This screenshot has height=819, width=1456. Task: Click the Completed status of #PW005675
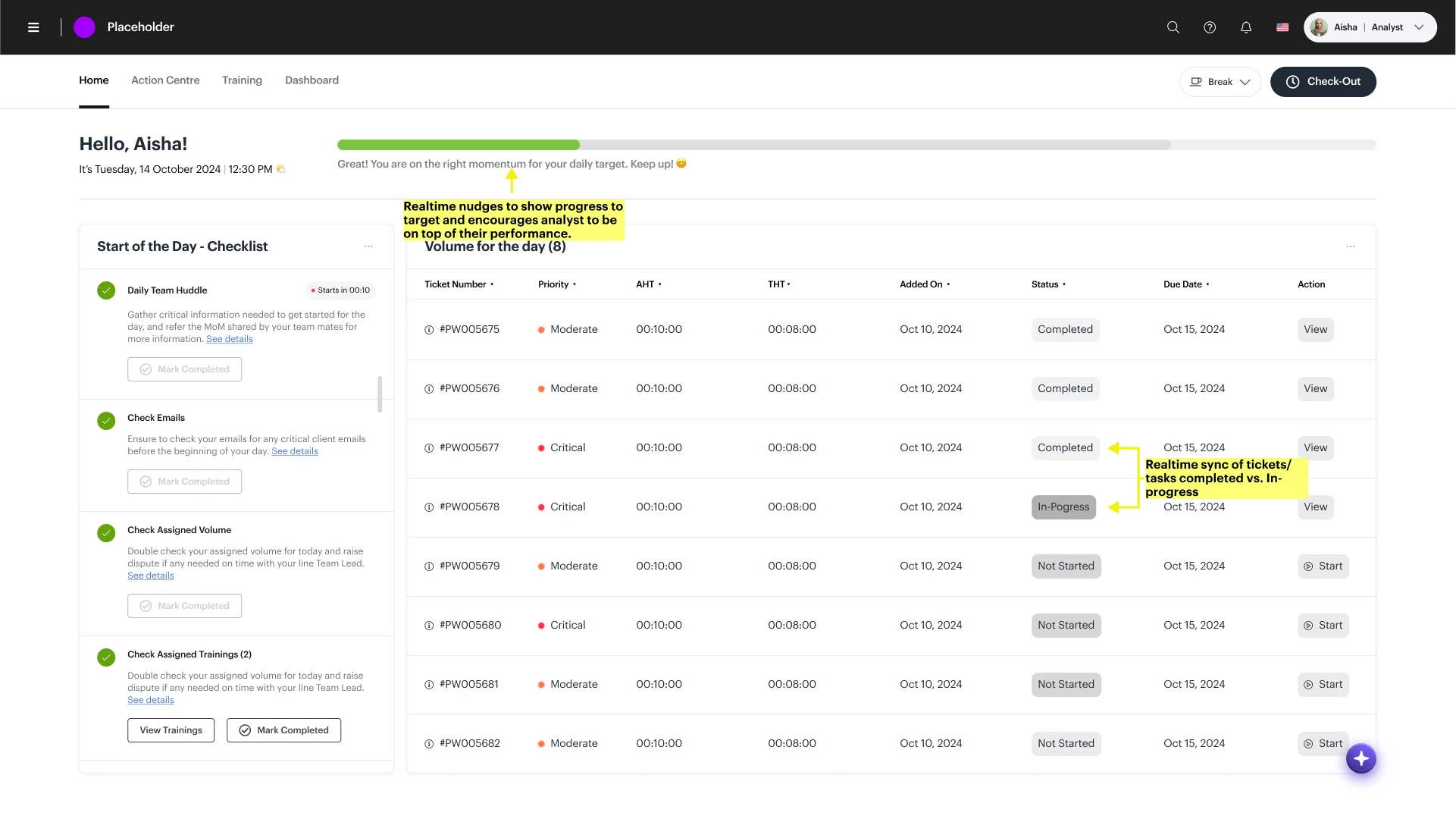(1065, 330)
